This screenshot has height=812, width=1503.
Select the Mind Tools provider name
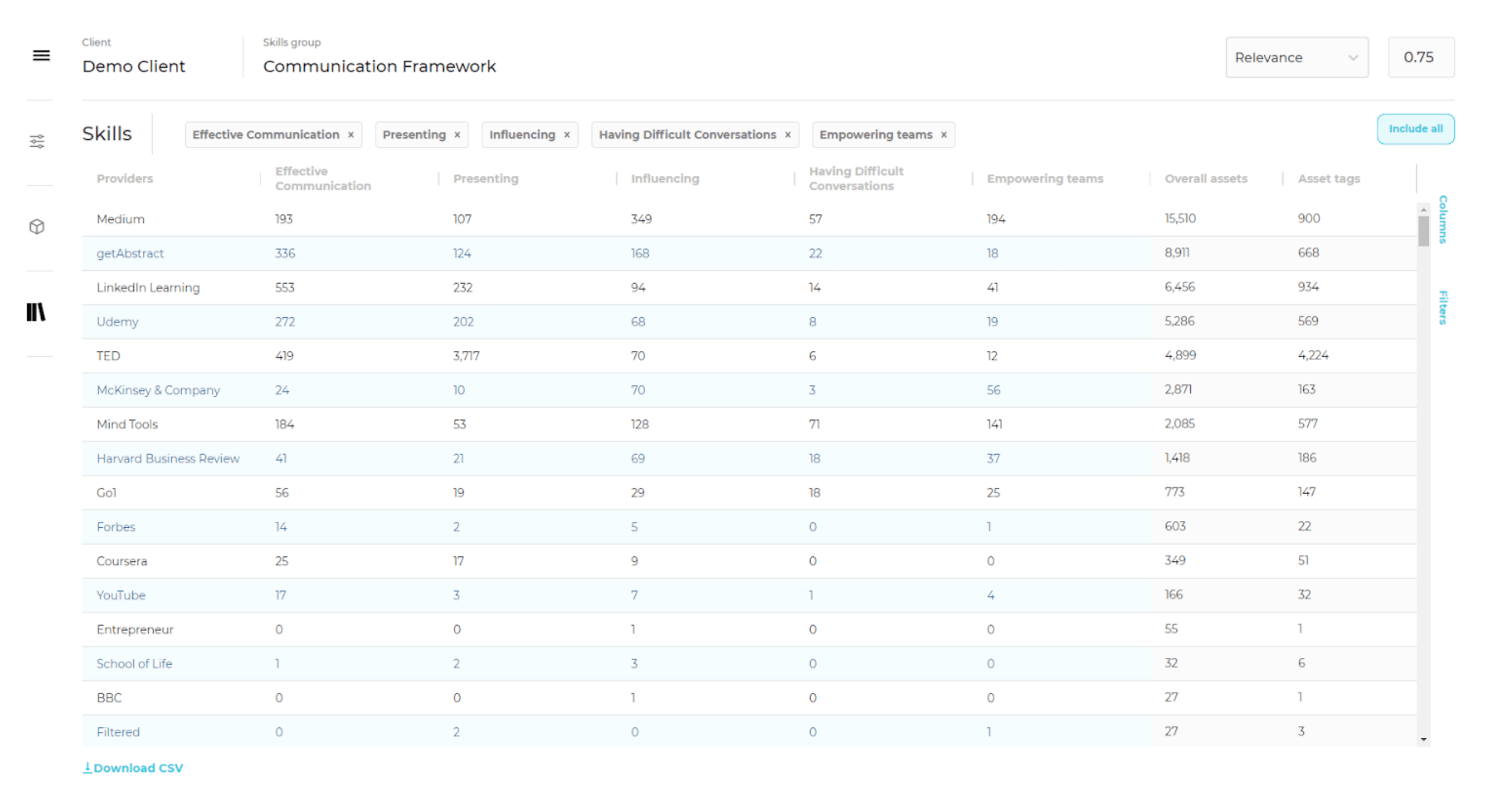click(x=127, y=424)
